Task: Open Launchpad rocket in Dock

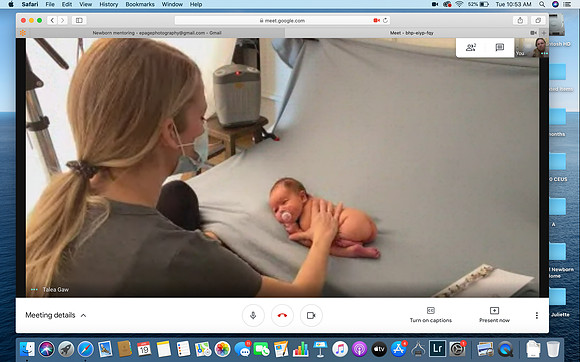Action: pyautogui.click(x=66, y=349)
